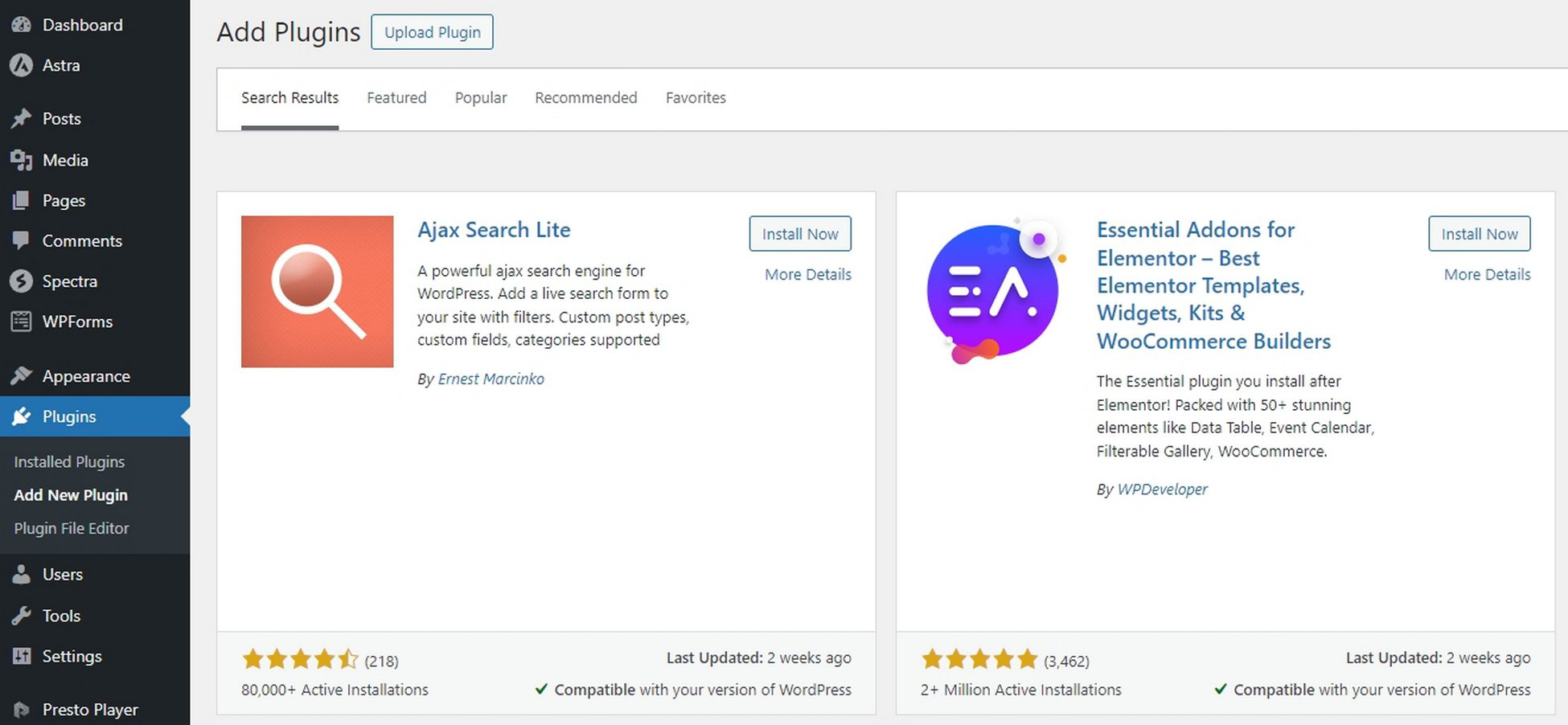
Task: Click the WPForms icon
Action: 21,322
